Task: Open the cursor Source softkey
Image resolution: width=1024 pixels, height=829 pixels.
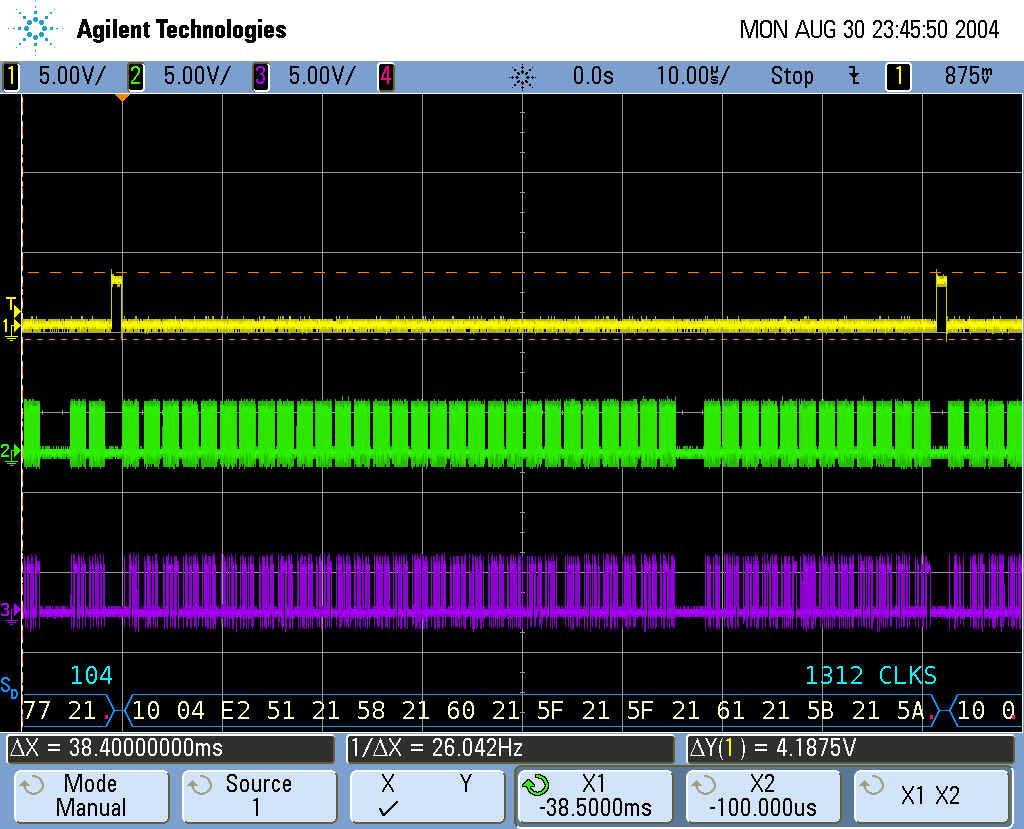Action: (258, 796)
